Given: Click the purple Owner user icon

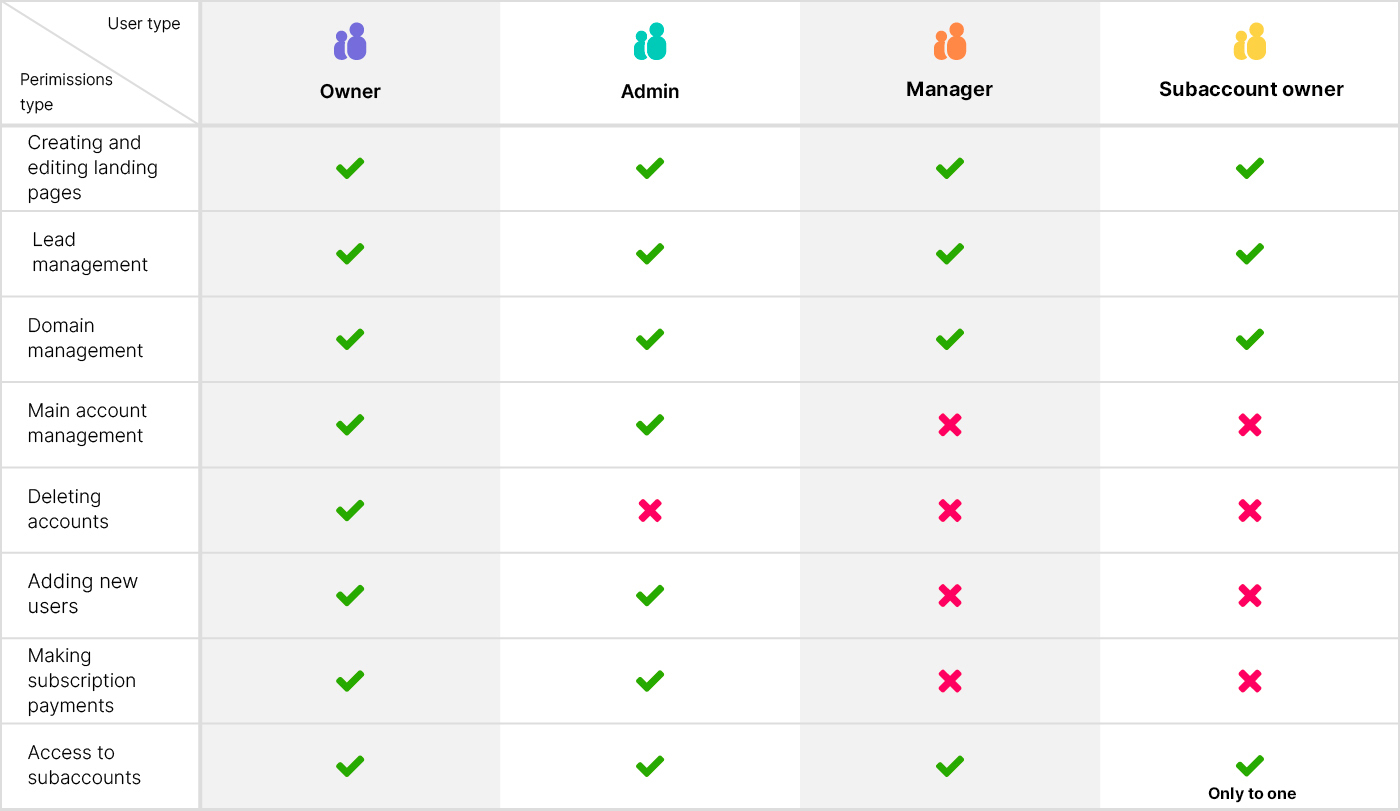Looking at the screenshot, I should coord(350,42).
